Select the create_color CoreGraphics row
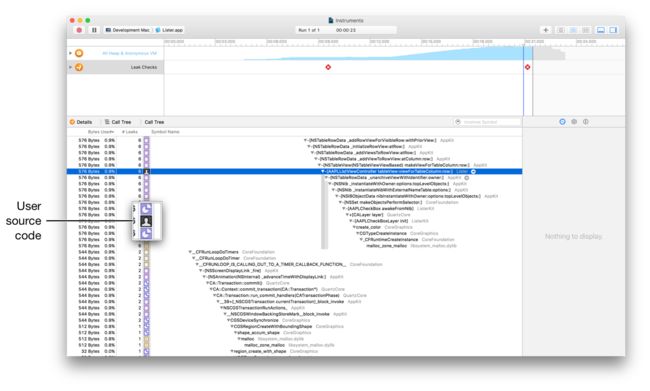The image size is (650, 391). [x=294, y=227]
